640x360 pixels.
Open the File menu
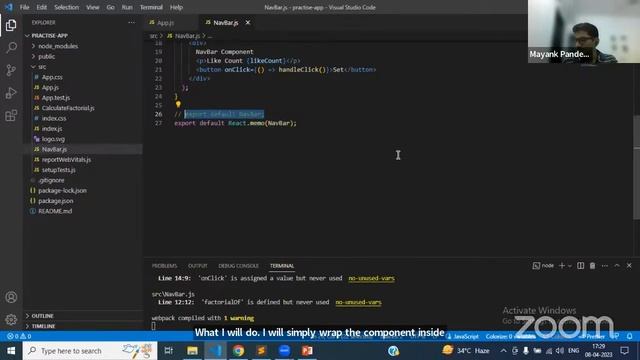(24, 7)
